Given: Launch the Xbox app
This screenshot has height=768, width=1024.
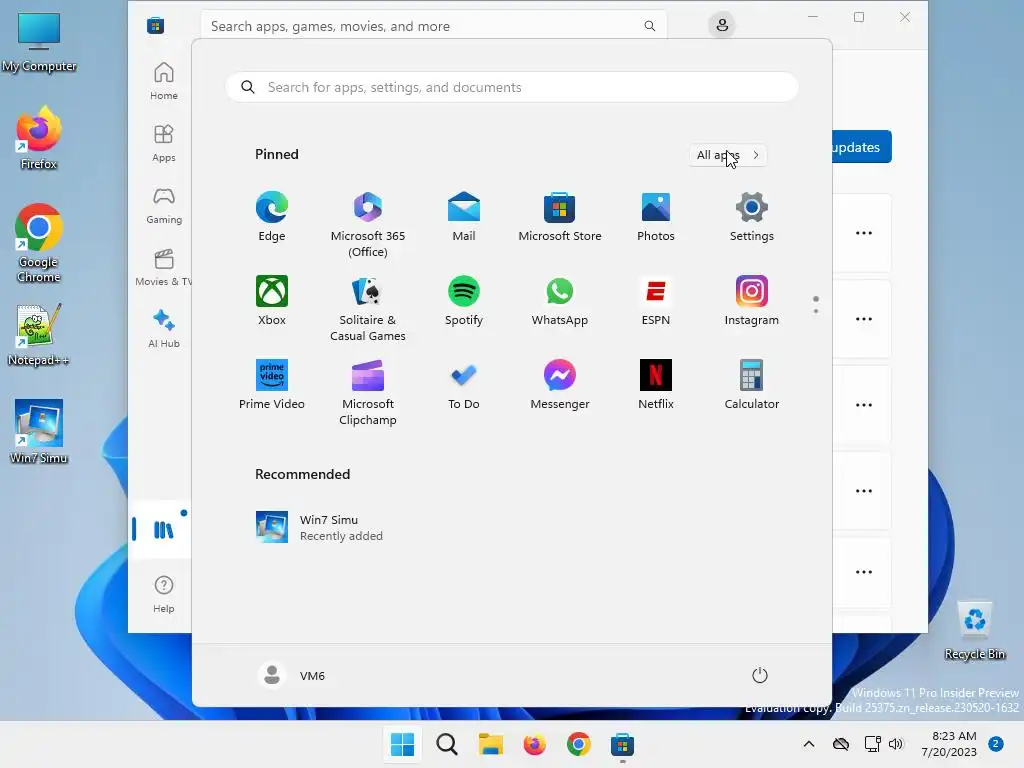Looking at the screenshot, I should click(x=272, y=300).
